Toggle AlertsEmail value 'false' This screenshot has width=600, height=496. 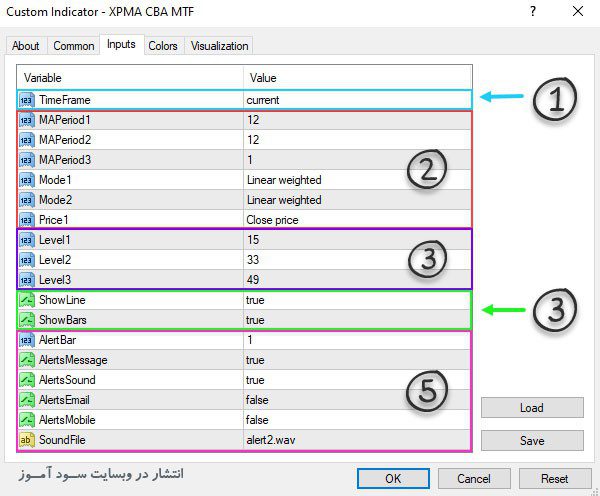[x=357, y=400]
